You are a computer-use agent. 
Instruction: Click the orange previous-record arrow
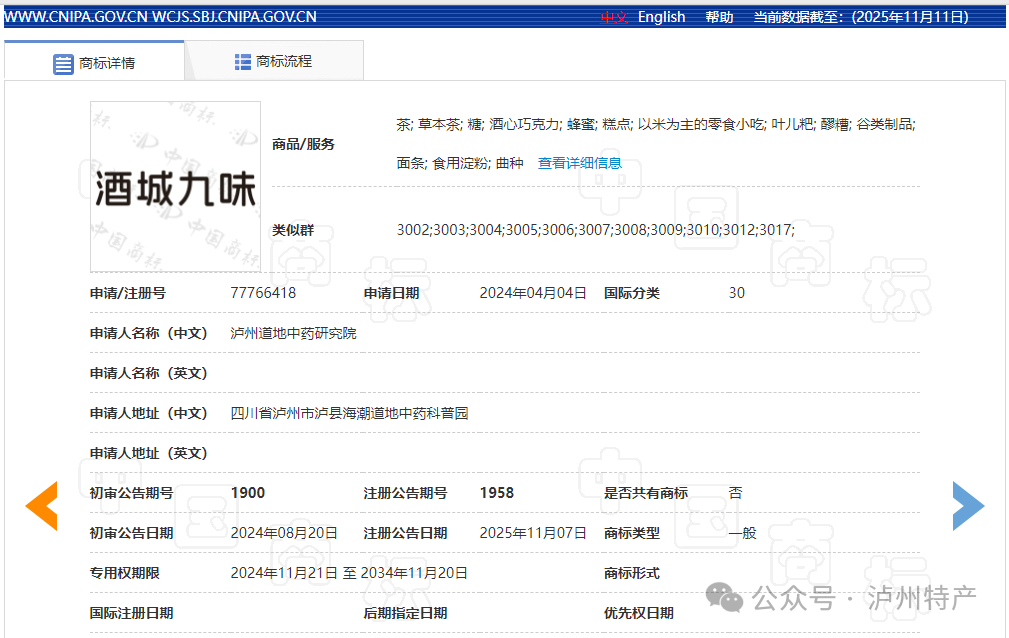tap(42, 506)
